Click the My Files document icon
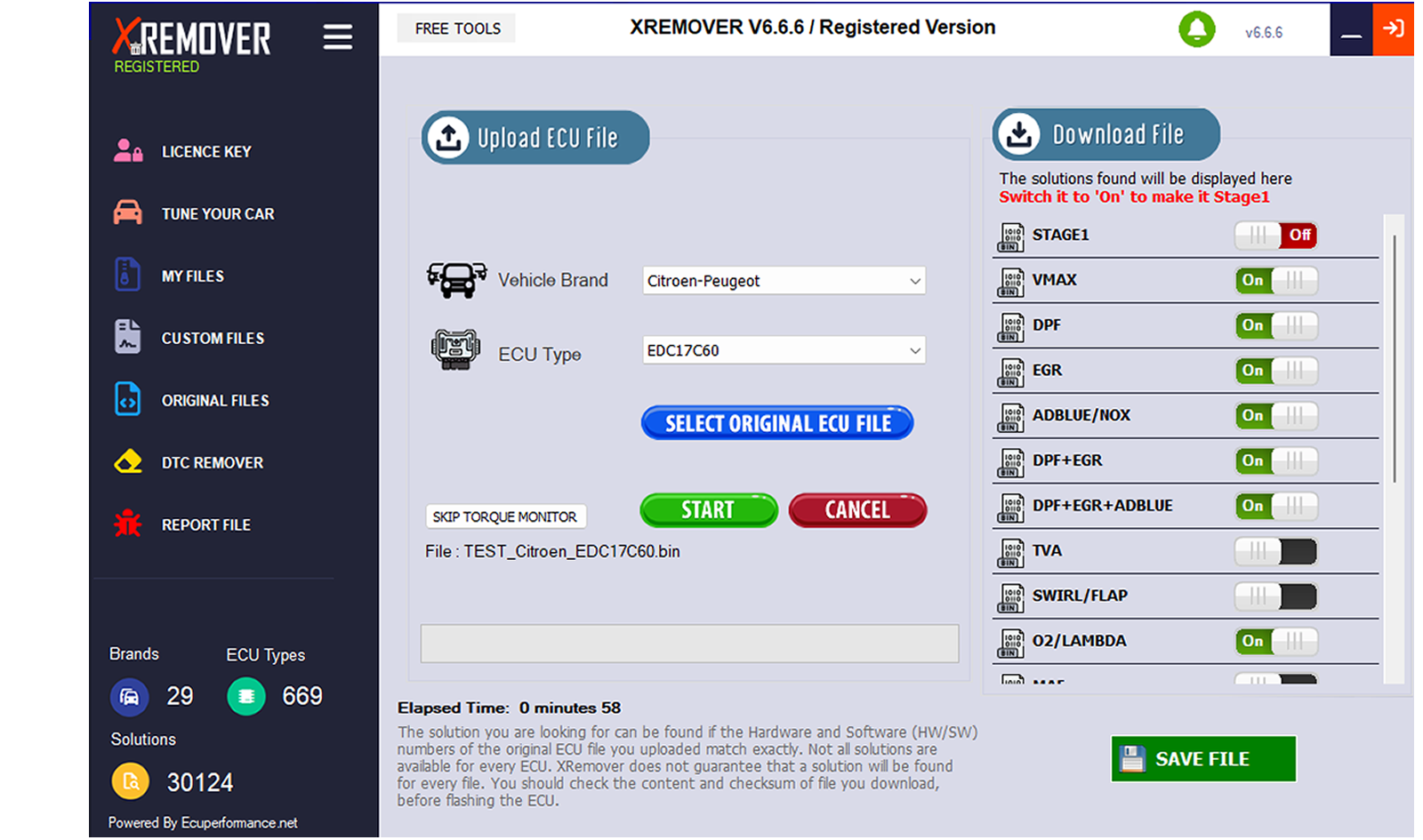The height and width of the screenshot is (840, 1423). [127, 275]
